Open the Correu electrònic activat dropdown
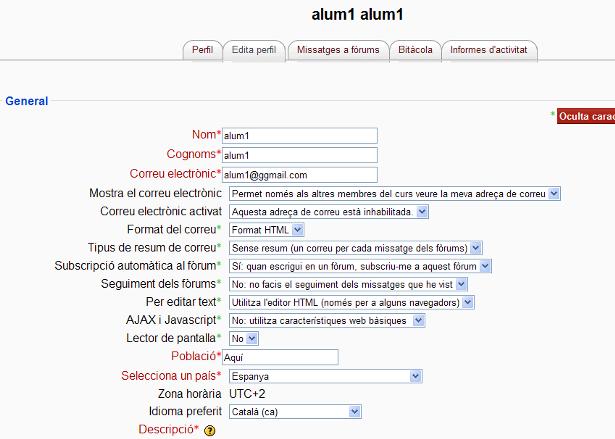The height and width of the screenshot is (439, 615). pos(329,212)
